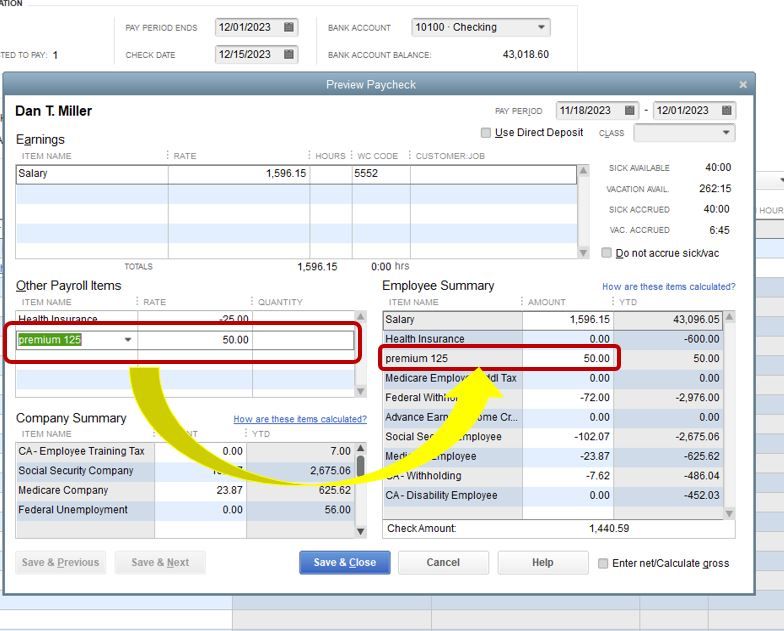The height and width of the screenshot is (631, 784).
Task: Click the Check Amount 1,440.59 value
Action: (608, 528)
